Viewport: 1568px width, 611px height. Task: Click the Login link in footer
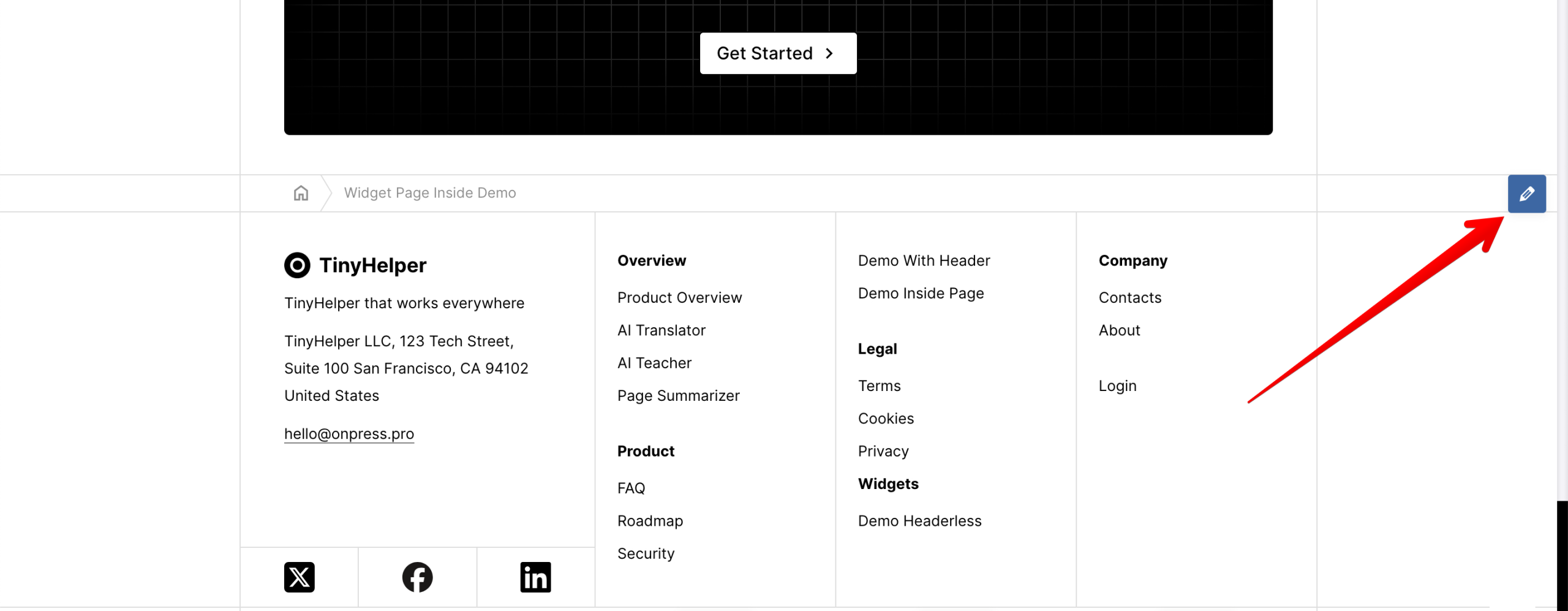pyautogui.click(x=1117, y=386)
